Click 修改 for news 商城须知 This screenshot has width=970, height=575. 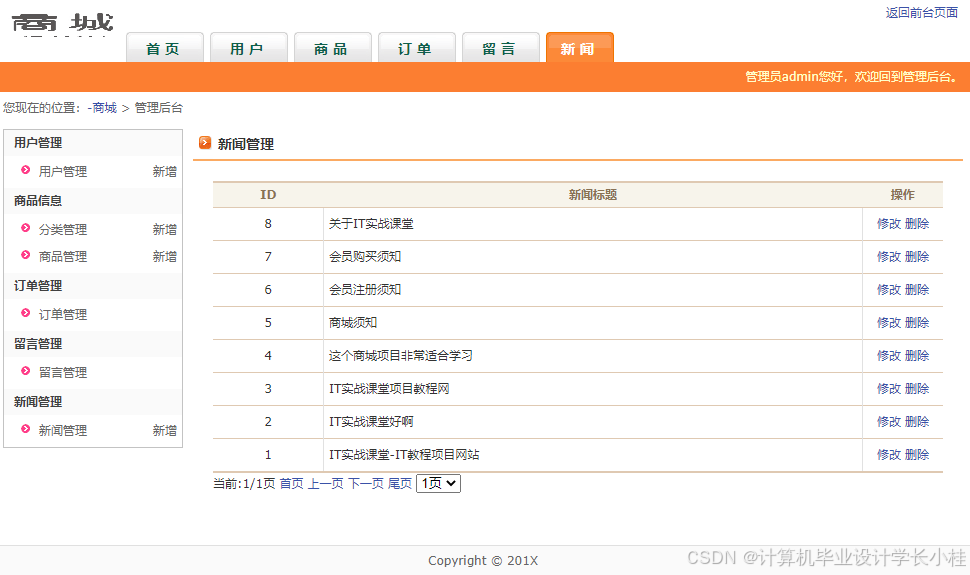point(889,322)
